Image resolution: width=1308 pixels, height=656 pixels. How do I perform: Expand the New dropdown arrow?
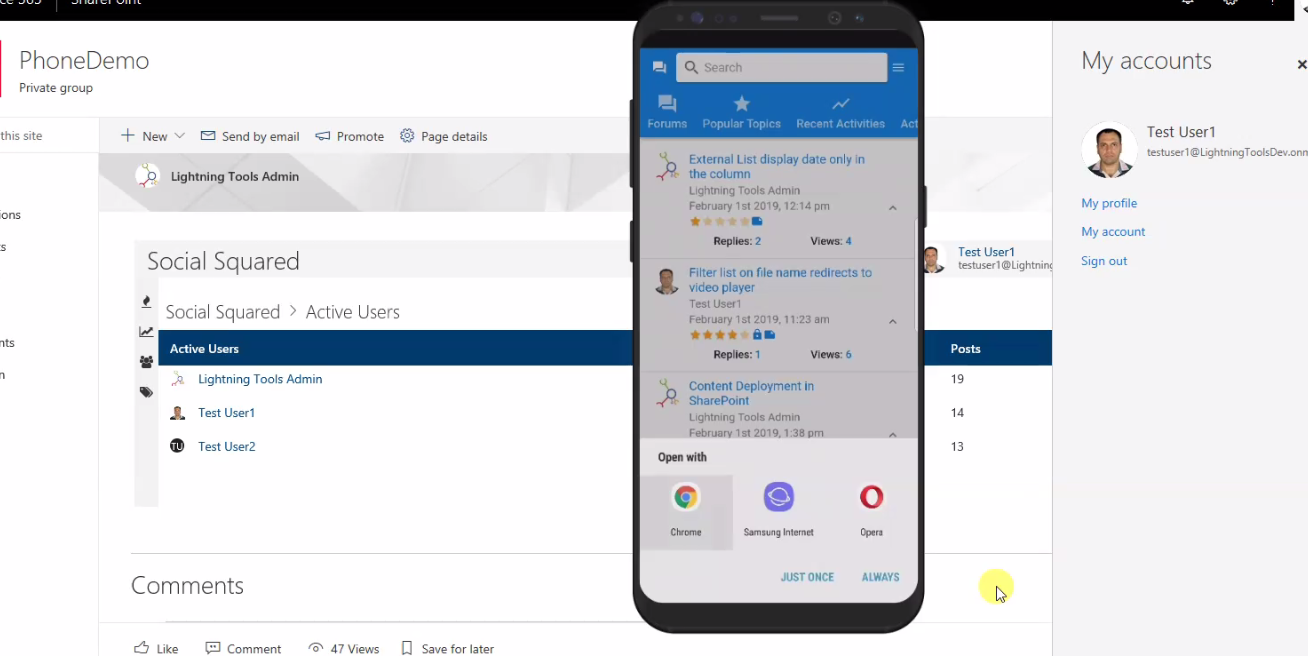pos(180,136)
